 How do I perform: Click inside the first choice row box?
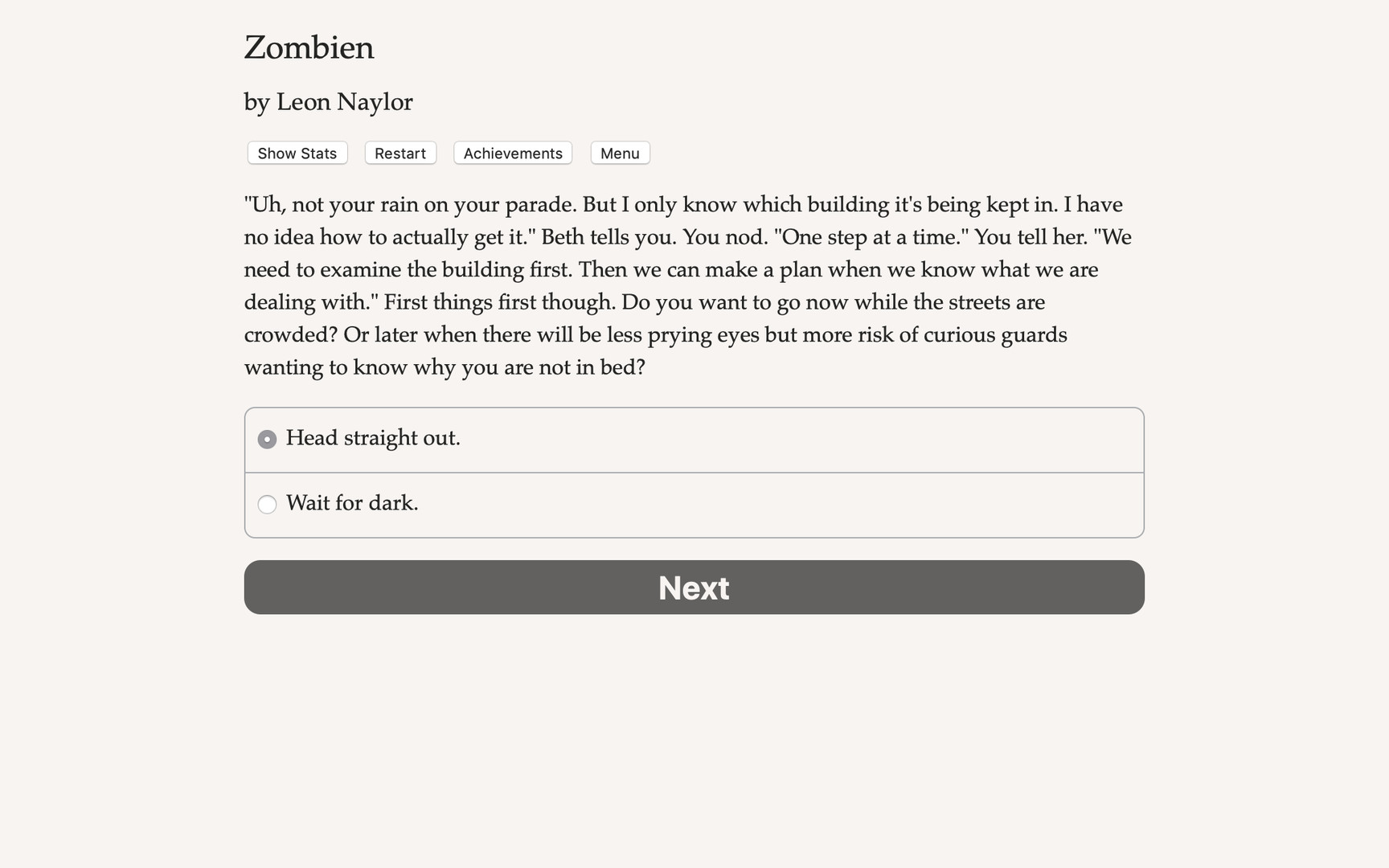[723, 440]
